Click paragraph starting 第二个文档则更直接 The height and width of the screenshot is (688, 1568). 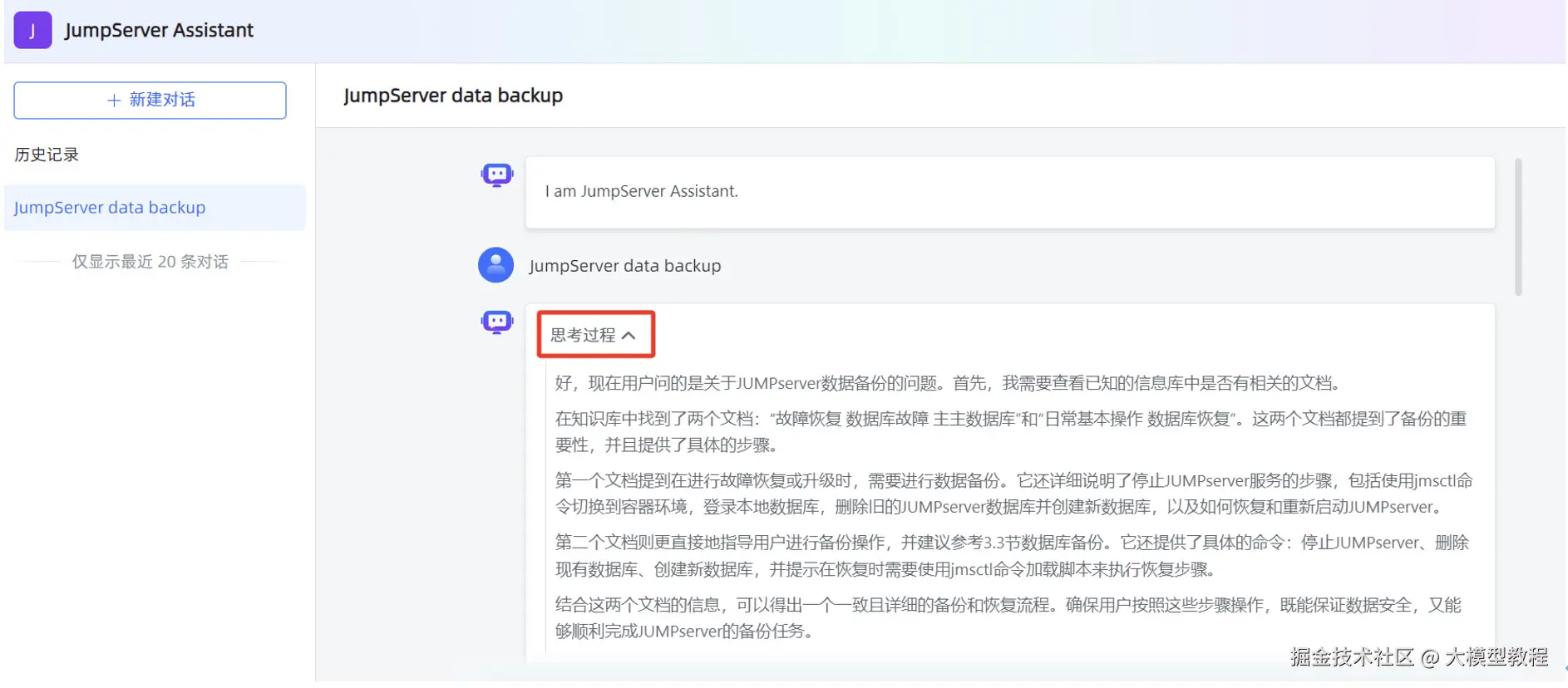(x=1012, y=556)
